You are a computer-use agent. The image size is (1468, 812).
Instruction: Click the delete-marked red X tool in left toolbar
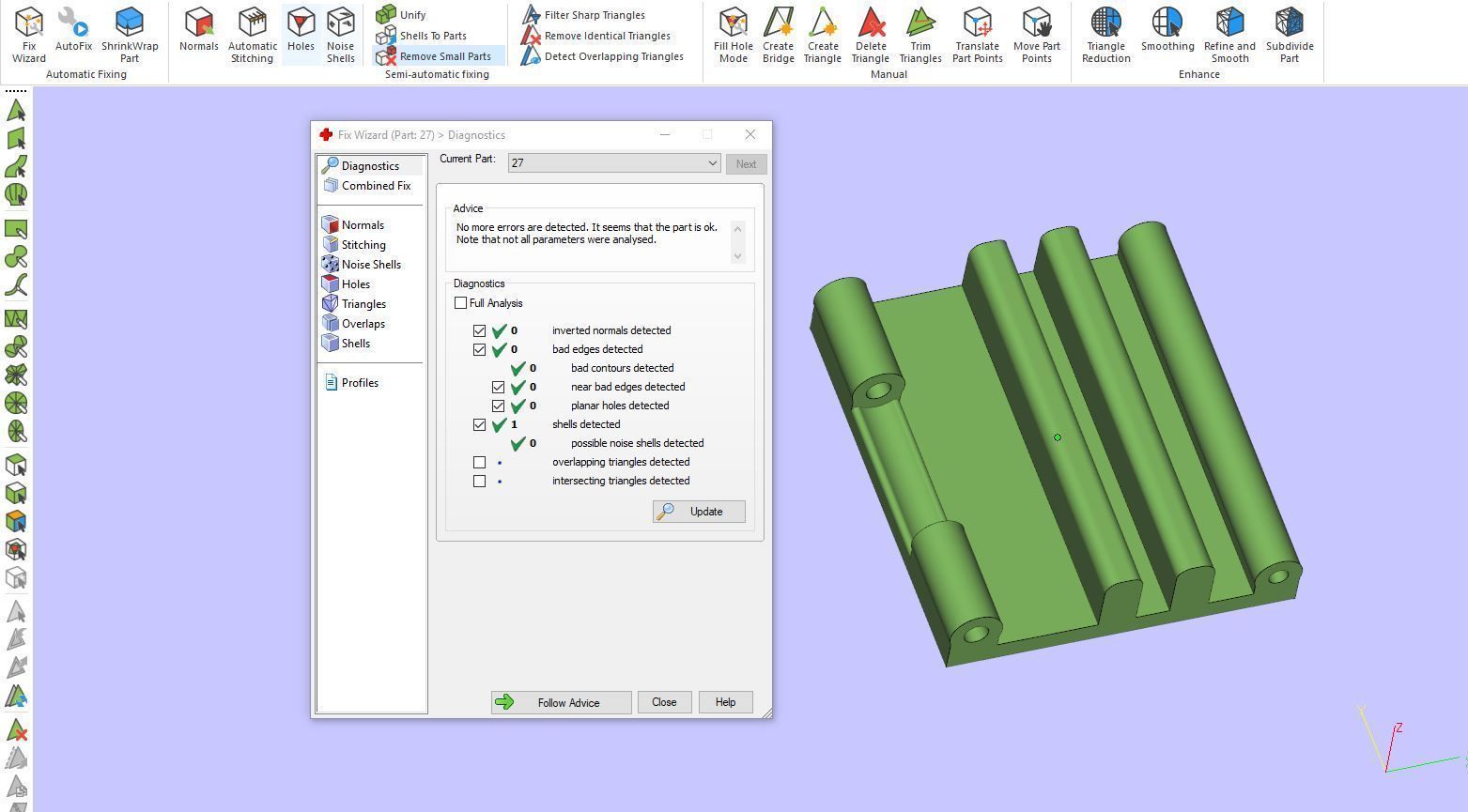tap(16, 730)
